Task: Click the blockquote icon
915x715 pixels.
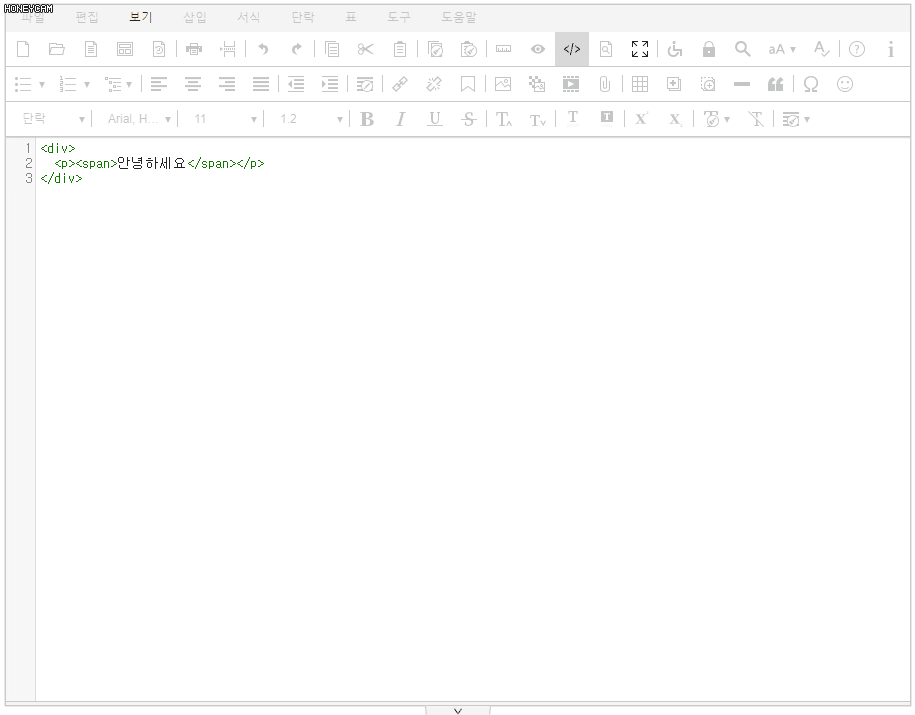Action: click(775, 84)
